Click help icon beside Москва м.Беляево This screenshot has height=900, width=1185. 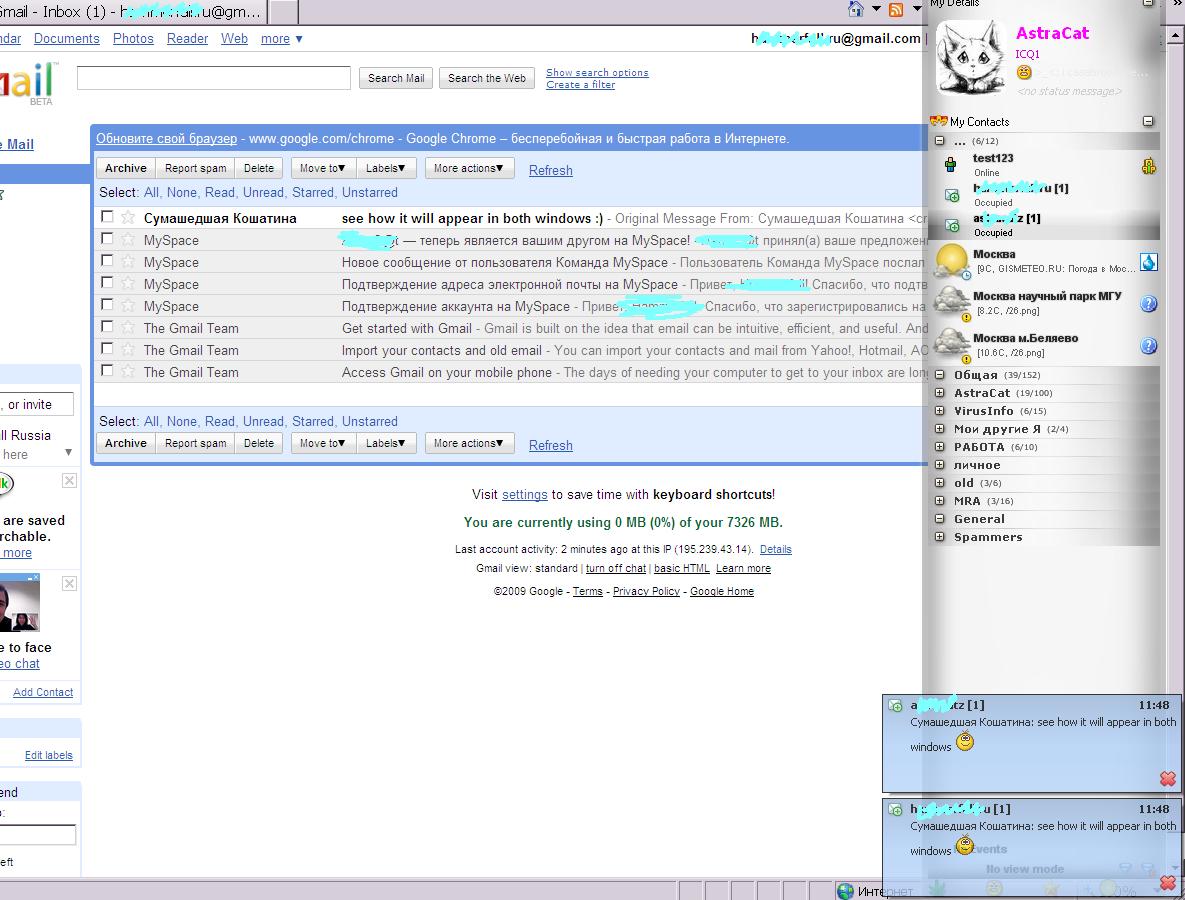(1149, 345)
